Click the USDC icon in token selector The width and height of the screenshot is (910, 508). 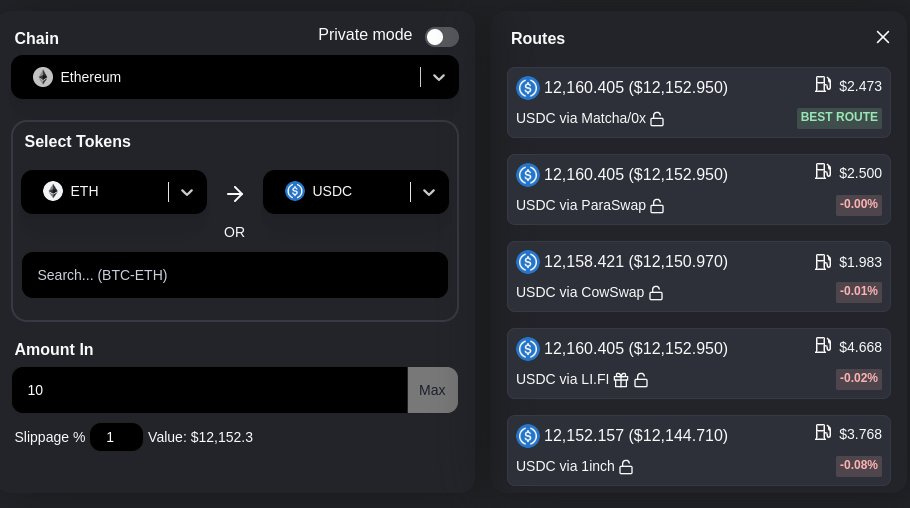pyautogui.click(x=295, y=191)
